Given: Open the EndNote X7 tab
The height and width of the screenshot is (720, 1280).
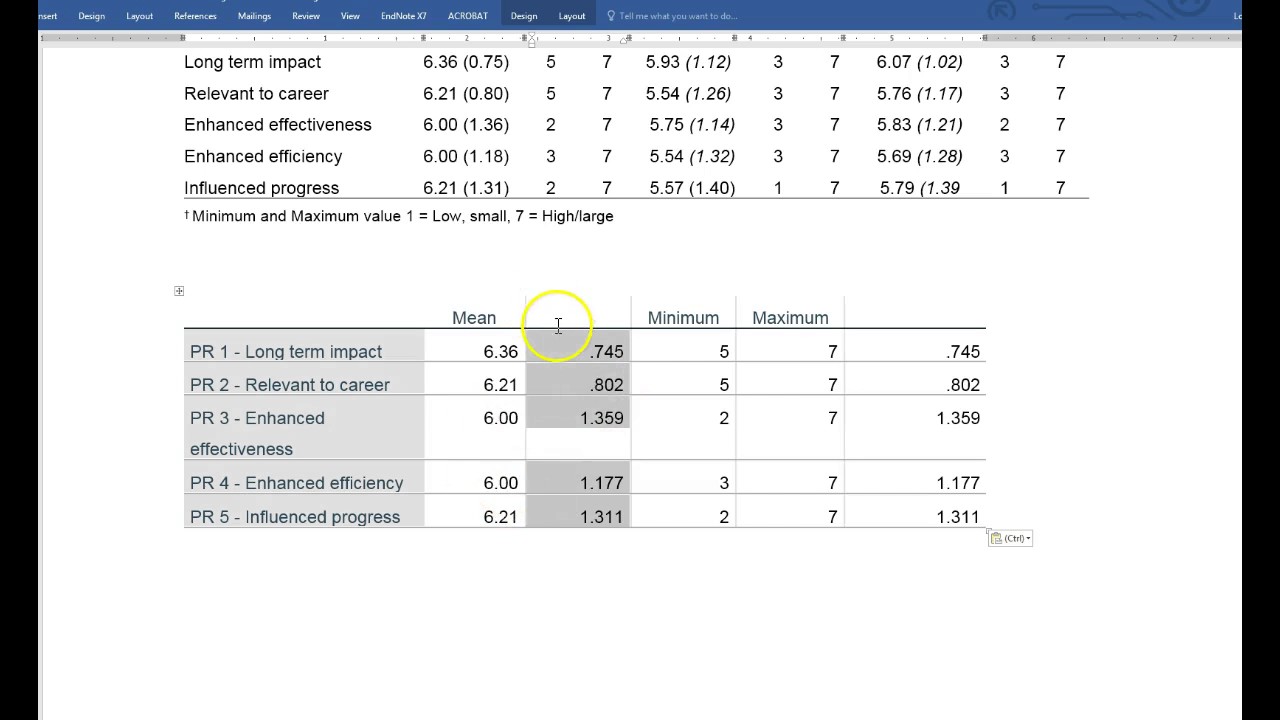Looking at the screenshot, I should click(x=404, y=16).
